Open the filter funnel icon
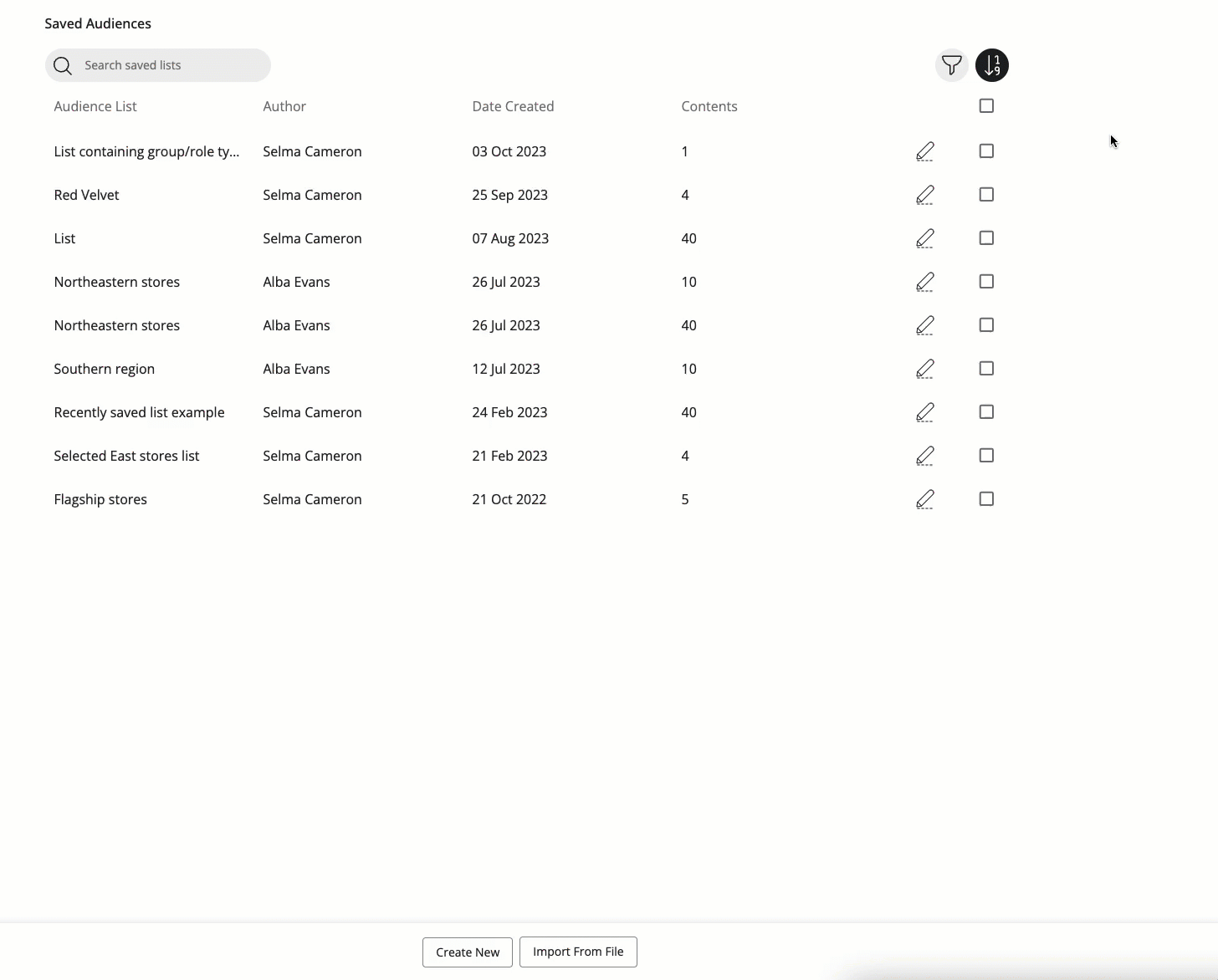The height and width of the screenshot is (980, 1218). pos(951,65)
